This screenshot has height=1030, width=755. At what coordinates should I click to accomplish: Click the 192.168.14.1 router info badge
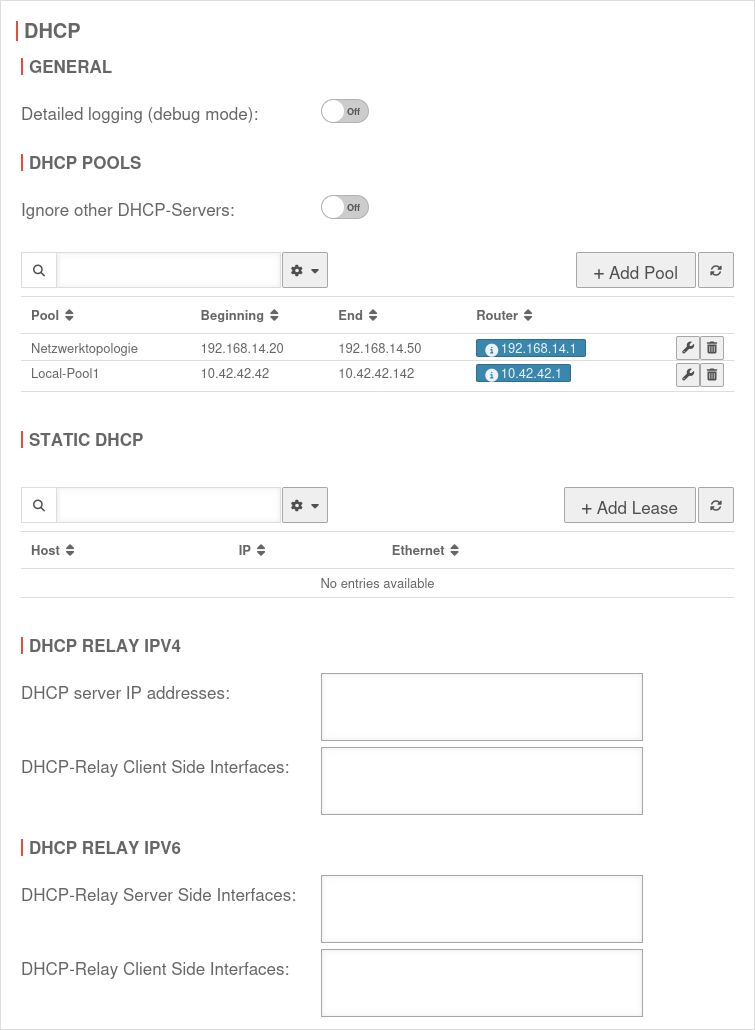[x=531, y=348]
